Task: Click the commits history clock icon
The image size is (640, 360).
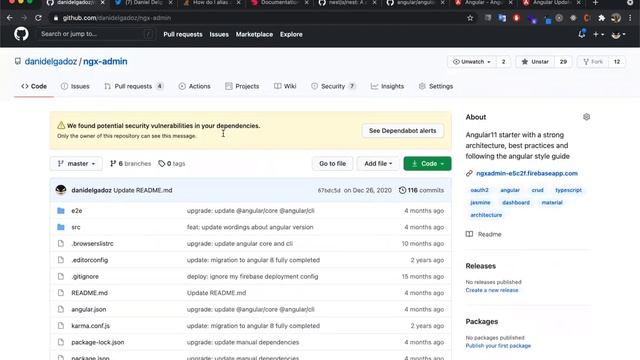Action: coord(402,190)
